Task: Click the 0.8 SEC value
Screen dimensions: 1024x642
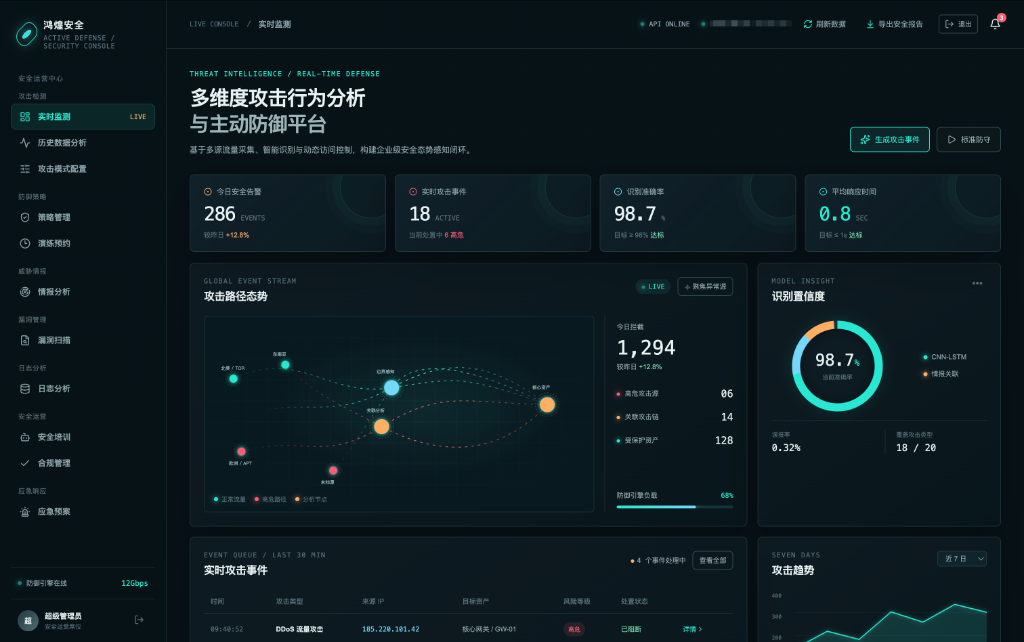Action: (844, 214)
